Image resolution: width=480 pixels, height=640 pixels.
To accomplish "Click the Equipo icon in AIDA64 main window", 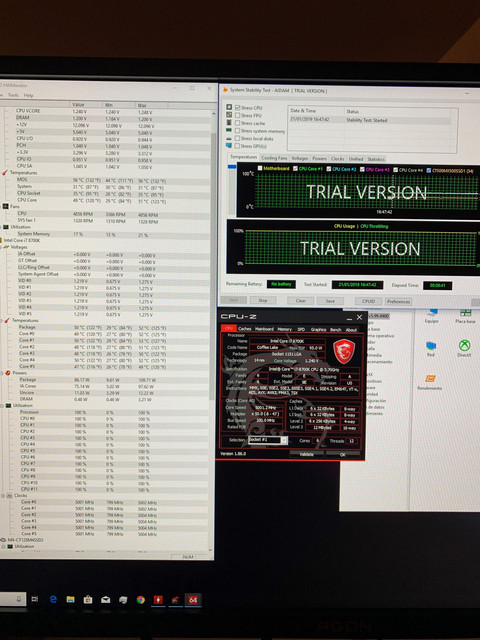I will 431,313.
